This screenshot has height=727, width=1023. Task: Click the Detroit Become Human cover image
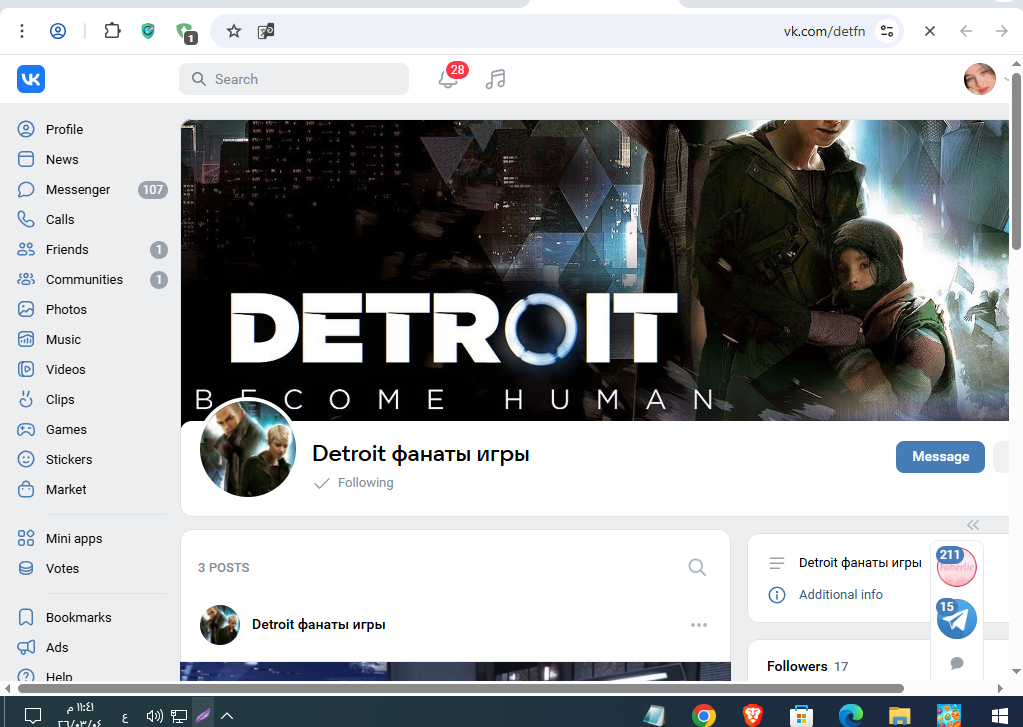click(x=594, y=270)
